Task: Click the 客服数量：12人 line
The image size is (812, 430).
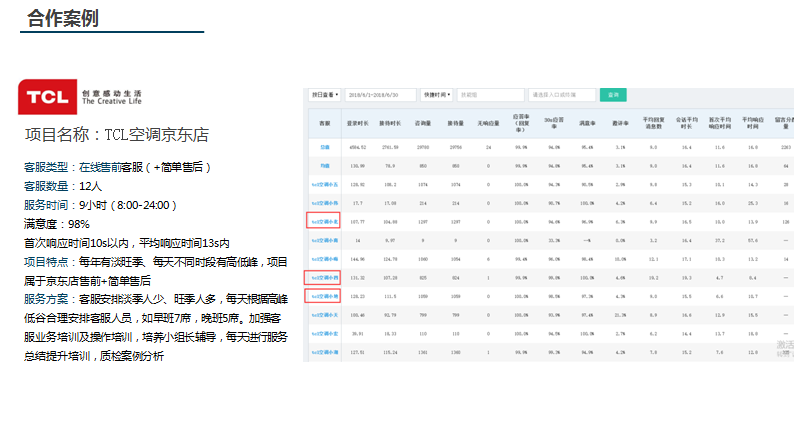Action: coord(63,187)
